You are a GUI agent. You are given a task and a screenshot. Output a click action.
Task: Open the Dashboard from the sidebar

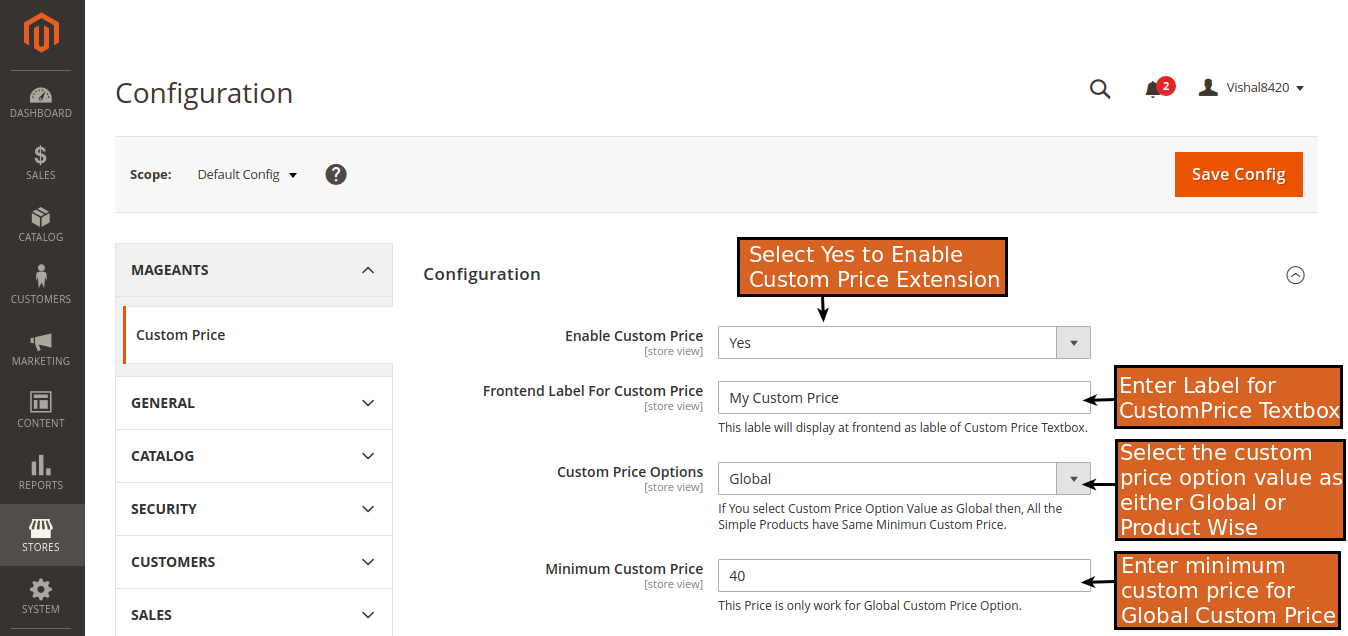[x=40, y=100]
